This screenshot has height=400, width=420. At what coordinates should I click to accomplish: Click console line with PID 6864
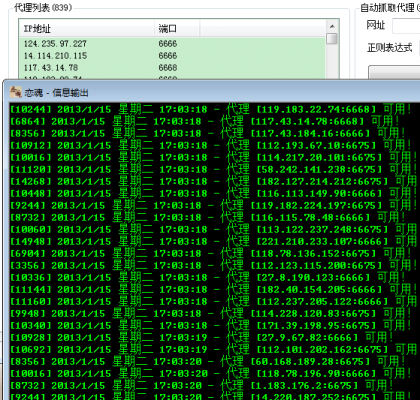(x=205, y=121)
